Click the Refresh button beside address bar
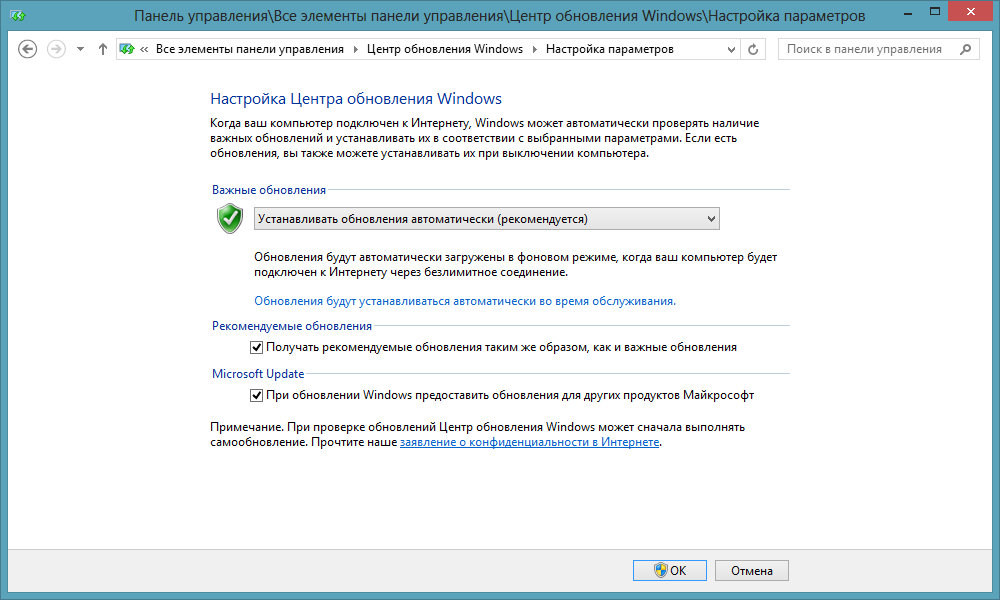 point(753,49)
